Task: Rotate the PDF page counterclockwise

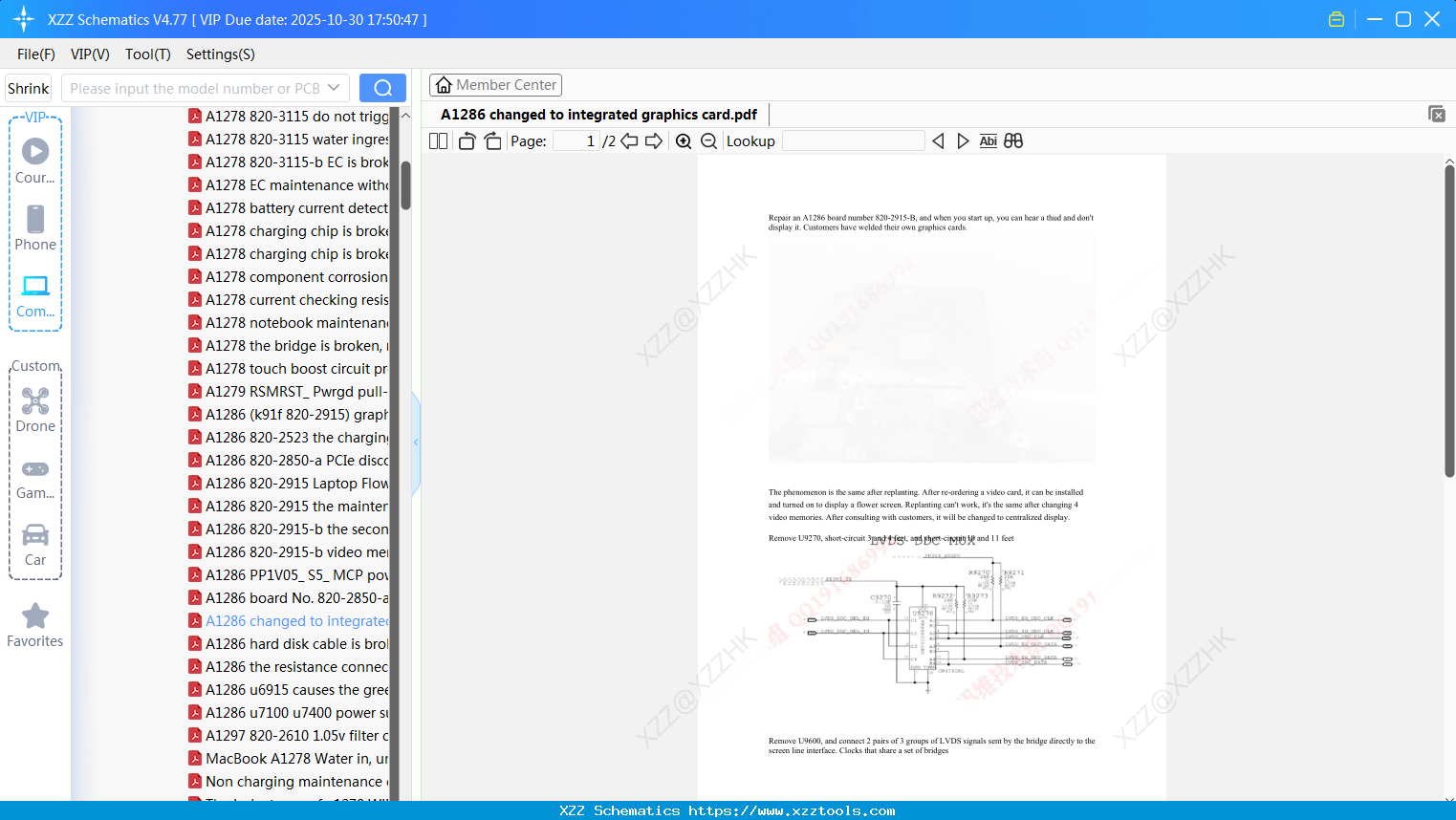Action: [467, 141]
